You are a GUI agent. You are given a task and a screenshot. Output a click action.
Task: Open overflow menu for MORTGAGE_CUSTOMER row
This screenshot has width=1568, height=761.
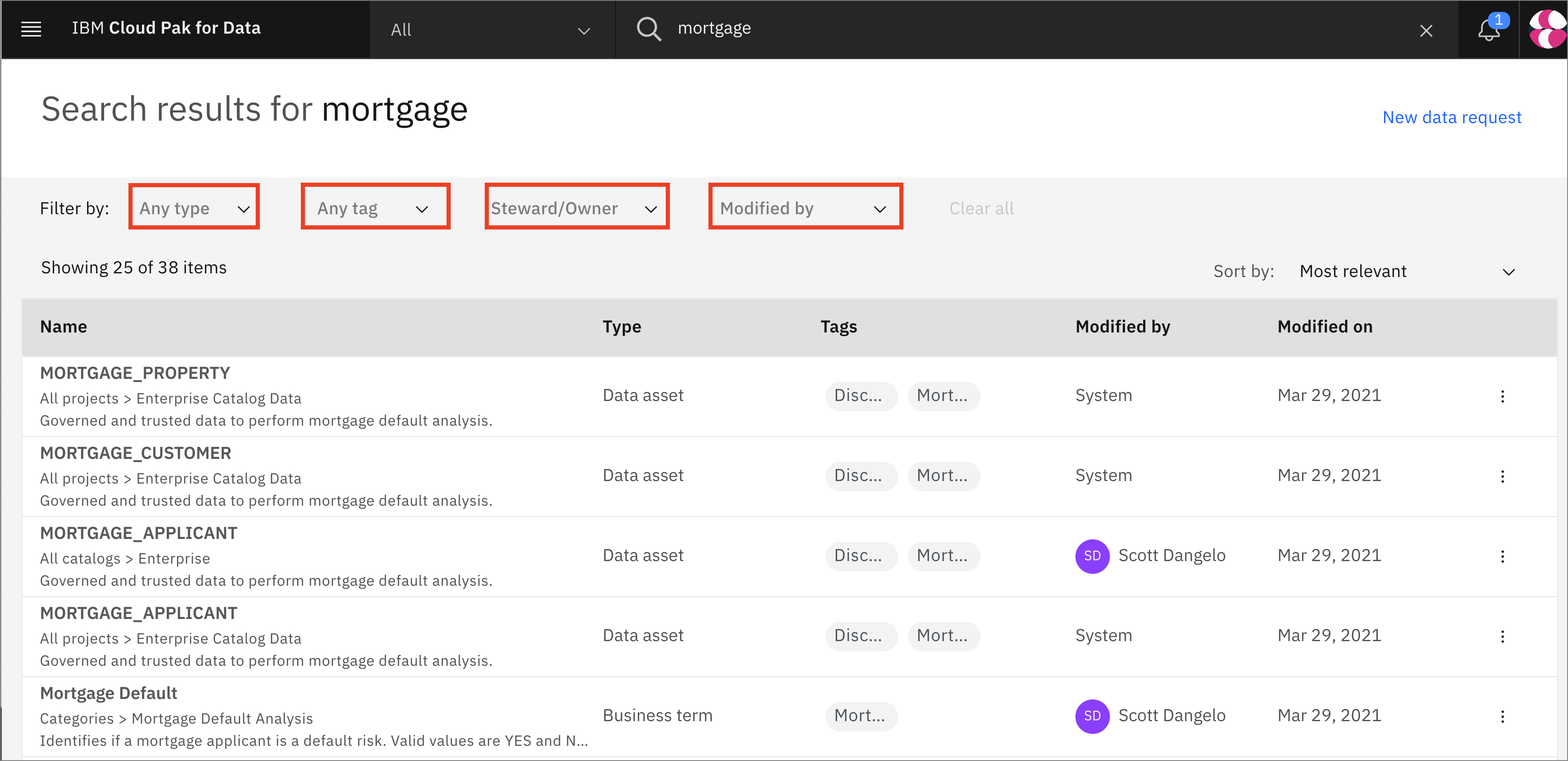tap(1502, 476)
